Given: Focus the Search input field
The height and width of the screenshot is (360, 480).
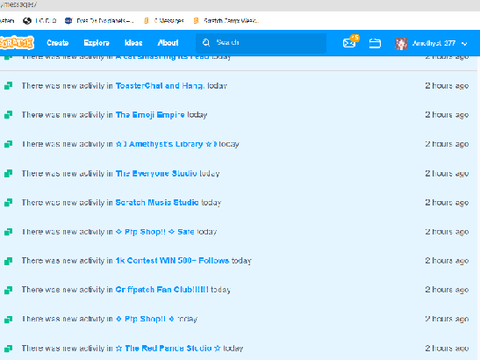Looking at the screenshot, I should 261,43.
